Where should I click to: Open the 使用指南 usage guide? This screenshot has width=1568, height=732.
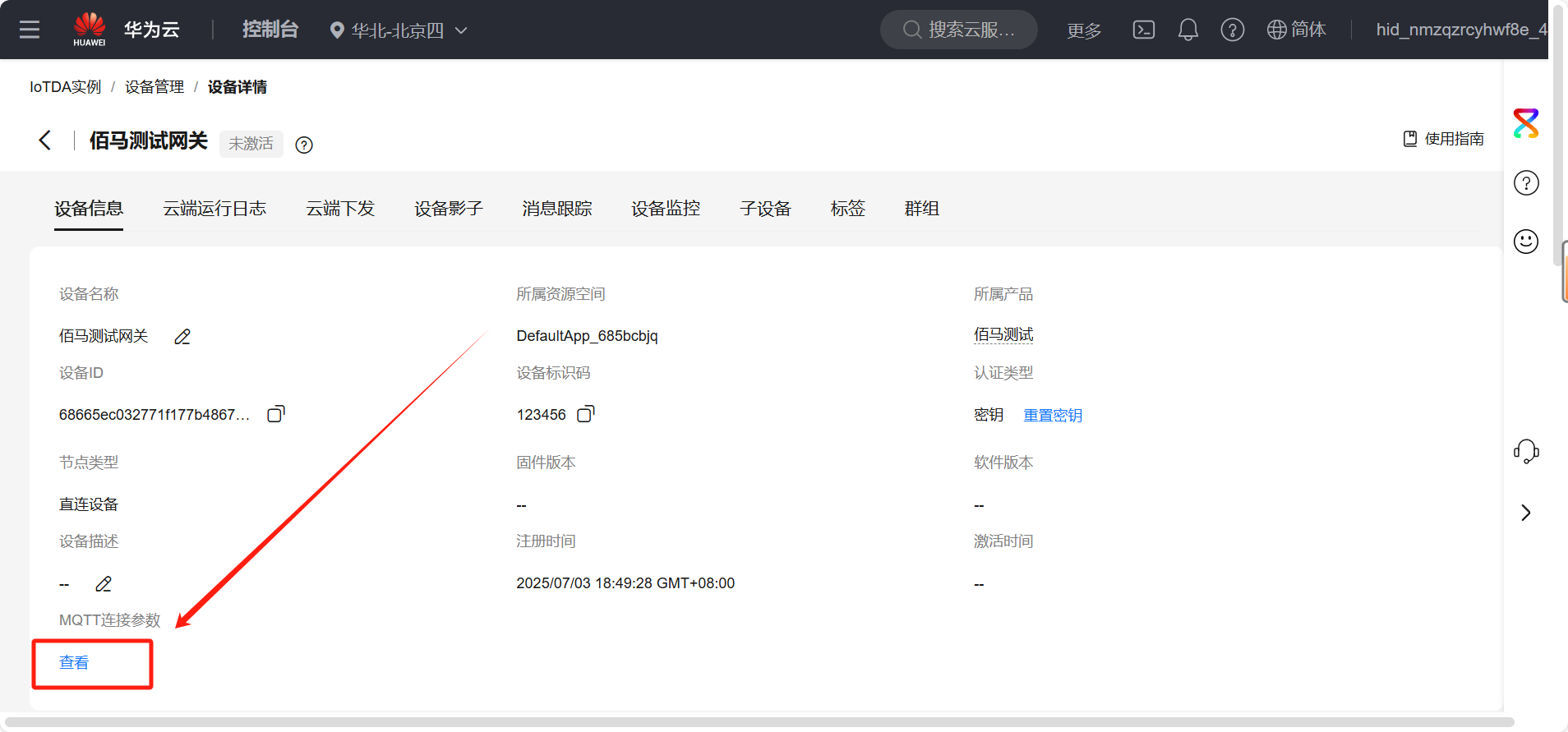tap(1443, 139)
